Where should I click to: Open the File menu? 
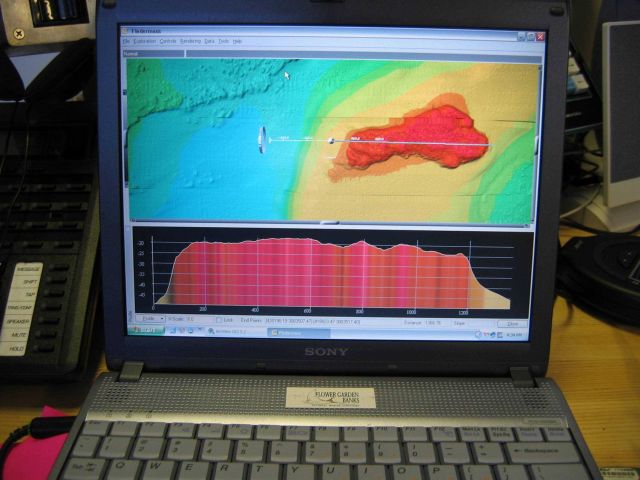pos(126,42)
